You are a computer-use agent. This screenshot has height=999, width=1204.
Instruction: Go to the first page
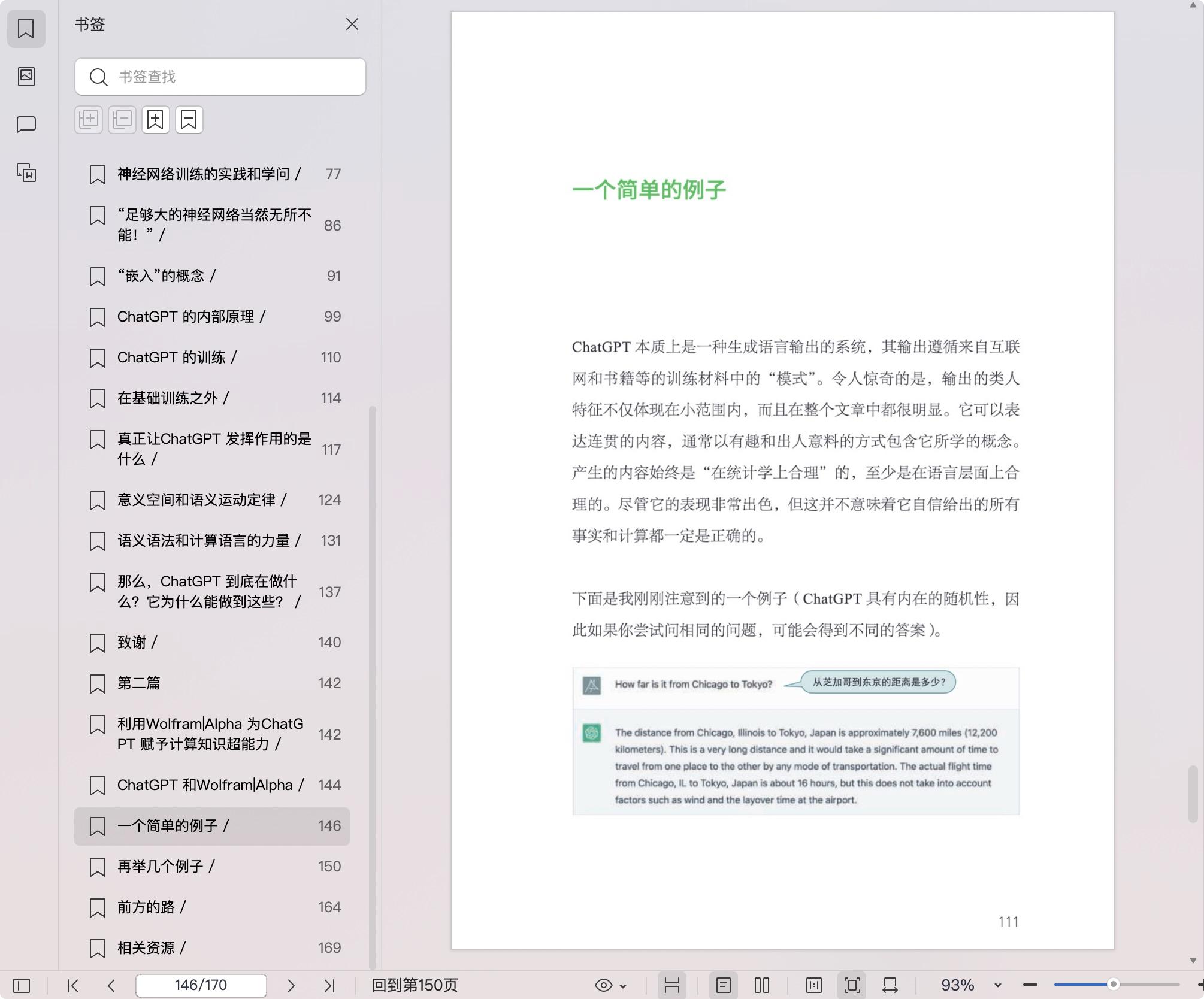point(73,985)
